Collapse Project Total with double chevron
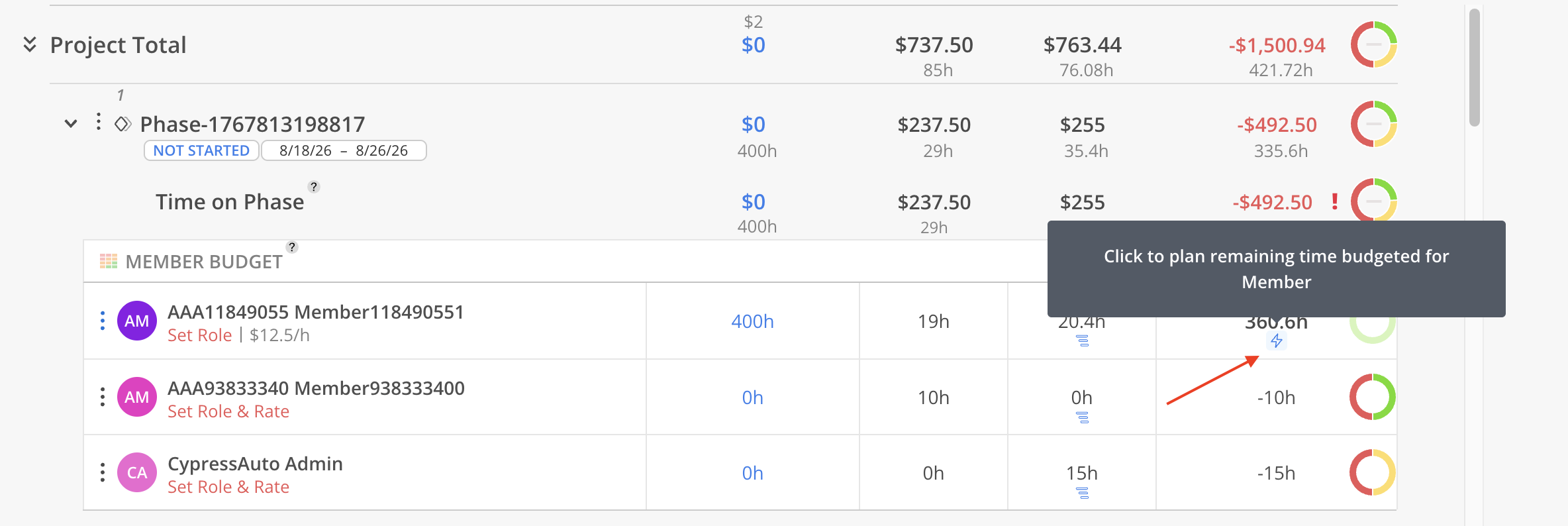The image size is (1568, 526). [x=30, y=44]
